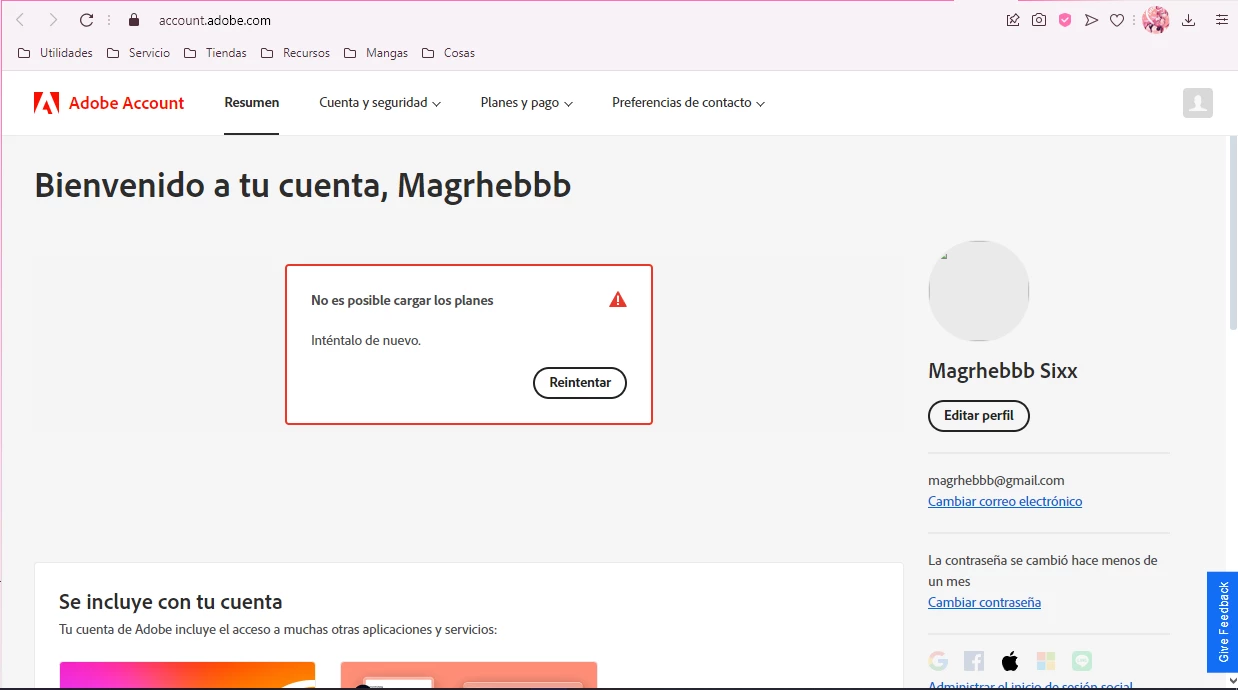This screenshot has width=1238, height=690.
Task: Open the Give Feedback side tab
Action: (x=1222, y=622)
